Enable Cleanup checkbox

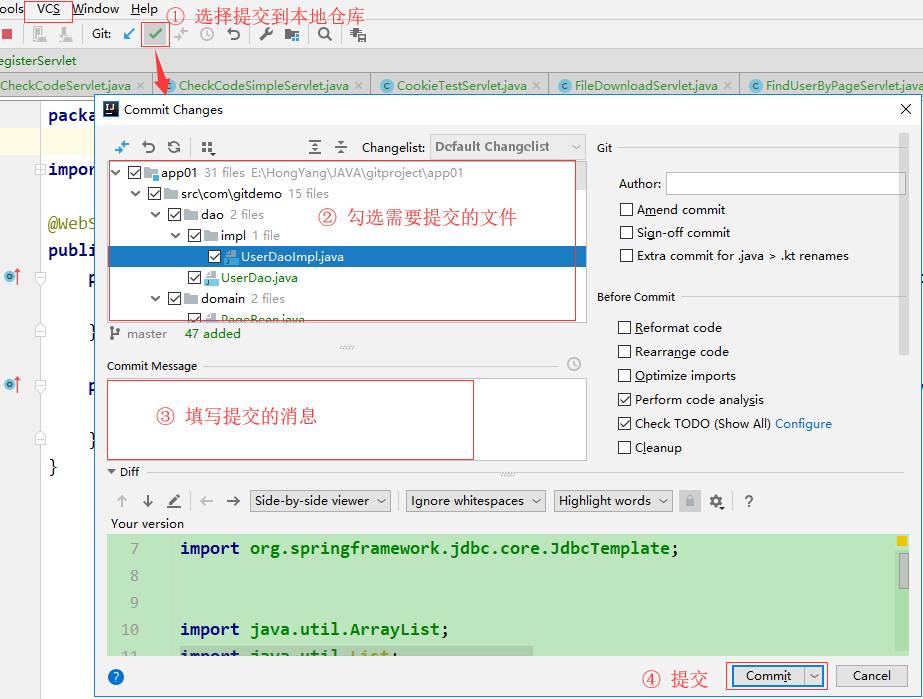pos(625,448)
